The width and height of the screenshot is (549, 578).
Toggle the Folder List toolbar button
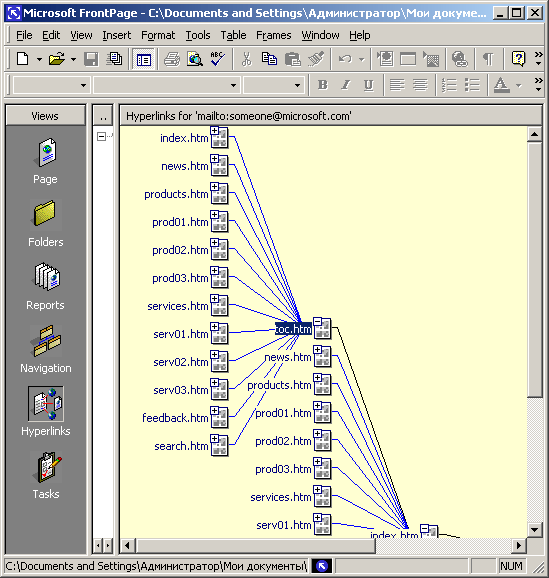coord(143,59)
